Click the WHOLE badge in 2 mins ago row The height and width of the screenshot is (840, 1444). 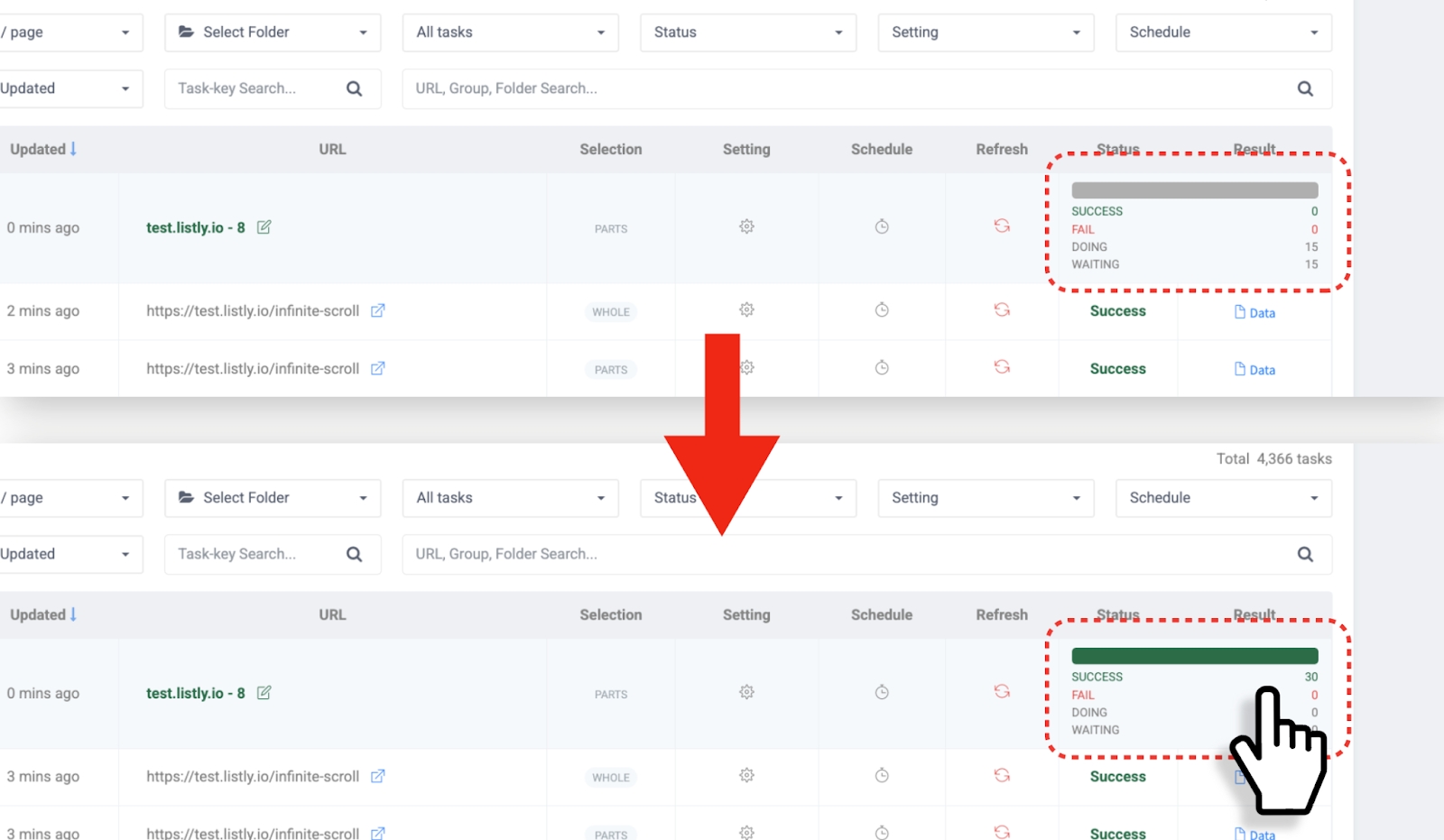(x=611, y=312)
